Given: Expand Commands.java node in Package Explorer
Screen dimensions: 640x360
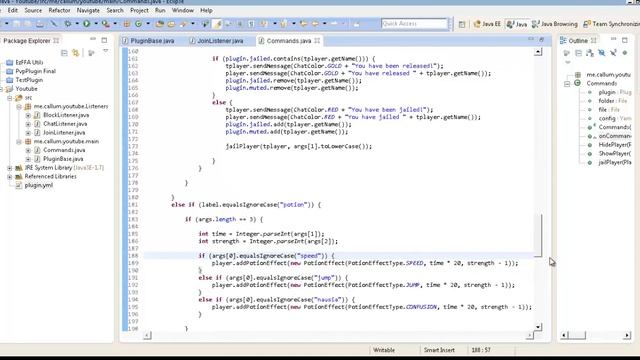Looking at the screenshot, I should 28,150.
